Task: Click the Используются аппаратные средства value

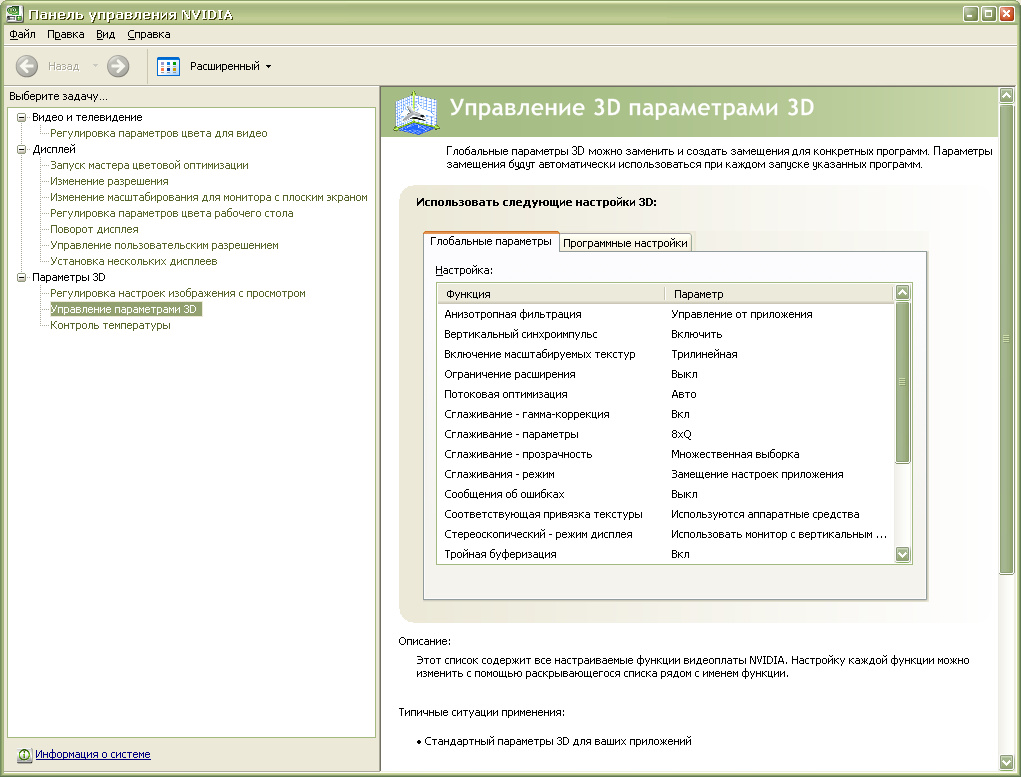Action: [x=765, y=515]
